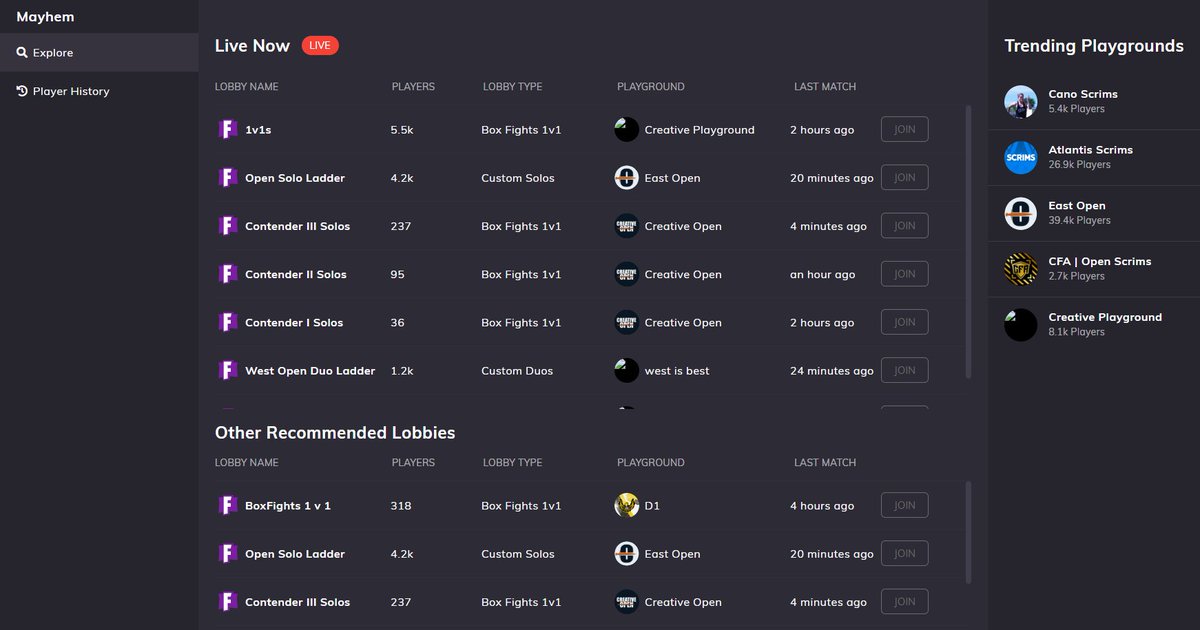Viewport: 1200px width, 630px height.
Task: Join the Open Solo Ladder lobby
Action: pos(904,177)
